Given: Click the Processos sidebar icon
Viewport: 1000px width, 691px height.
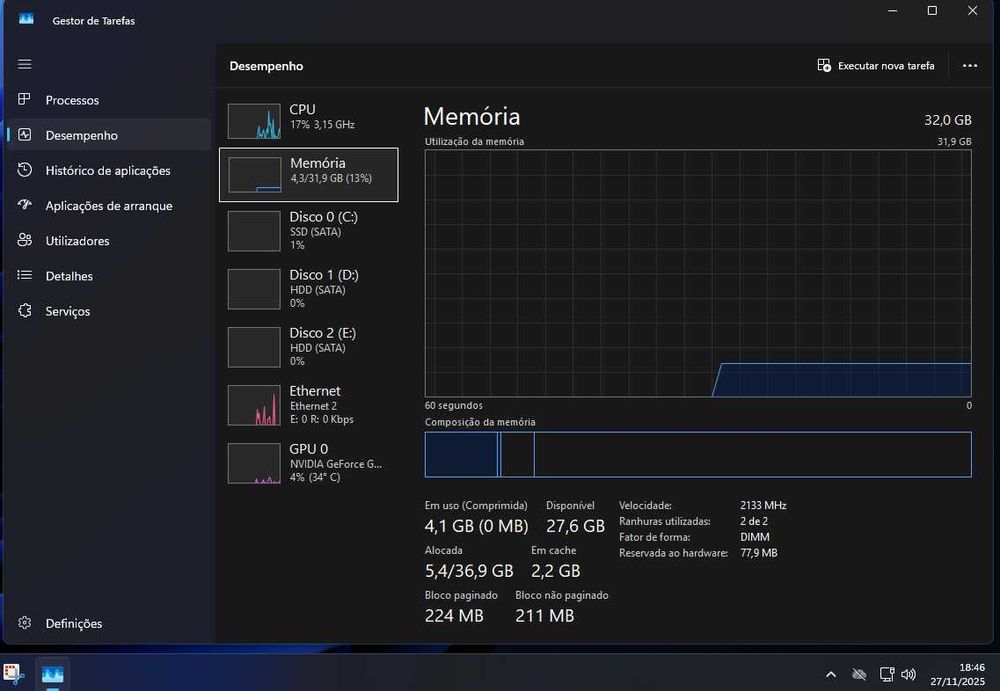Looking at the screenshot, I should 25,99.
